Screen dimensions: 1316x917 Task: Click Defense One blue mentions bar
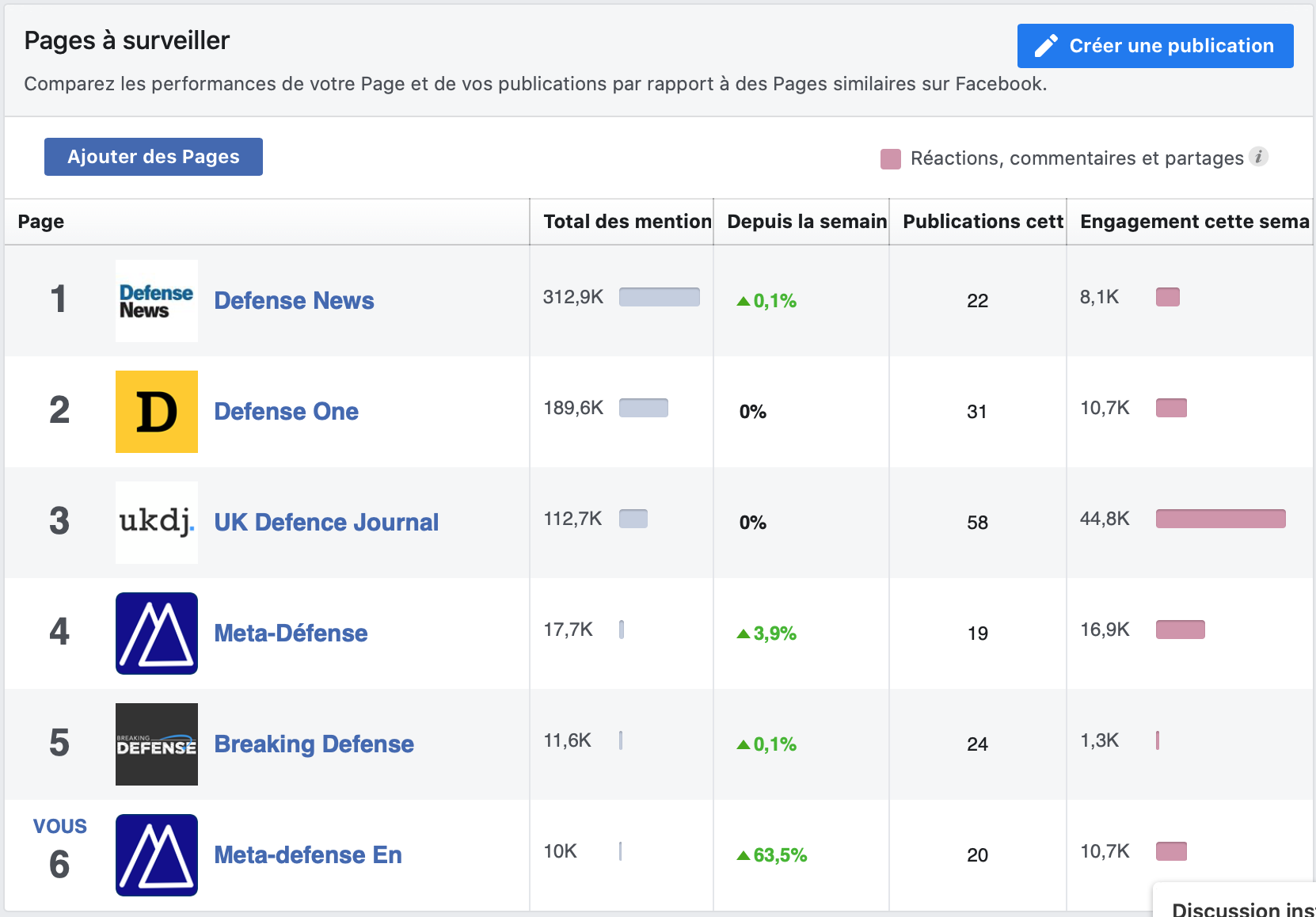pos(644,408)
